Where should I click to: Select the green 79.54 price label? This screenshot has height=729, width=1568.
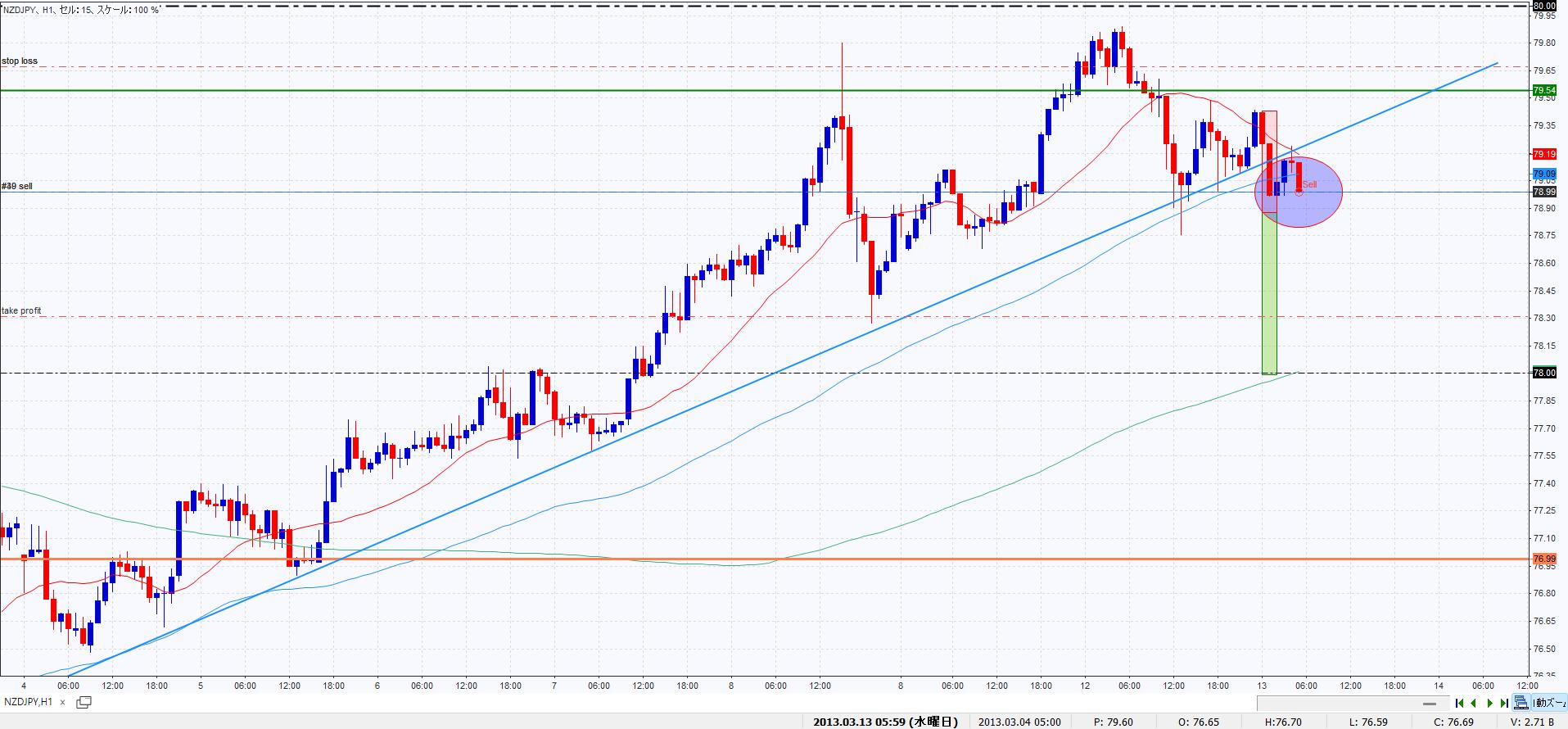[1543, 90]
